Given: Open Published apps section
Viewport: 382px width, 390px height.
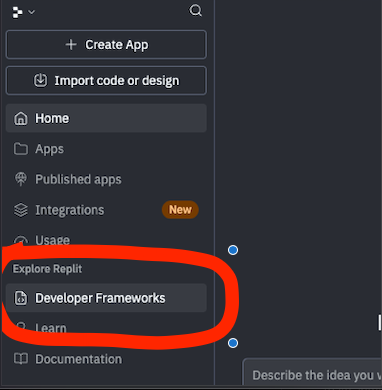Looking at the screenshot, I should pyautogui.click(x=106, y=179).
